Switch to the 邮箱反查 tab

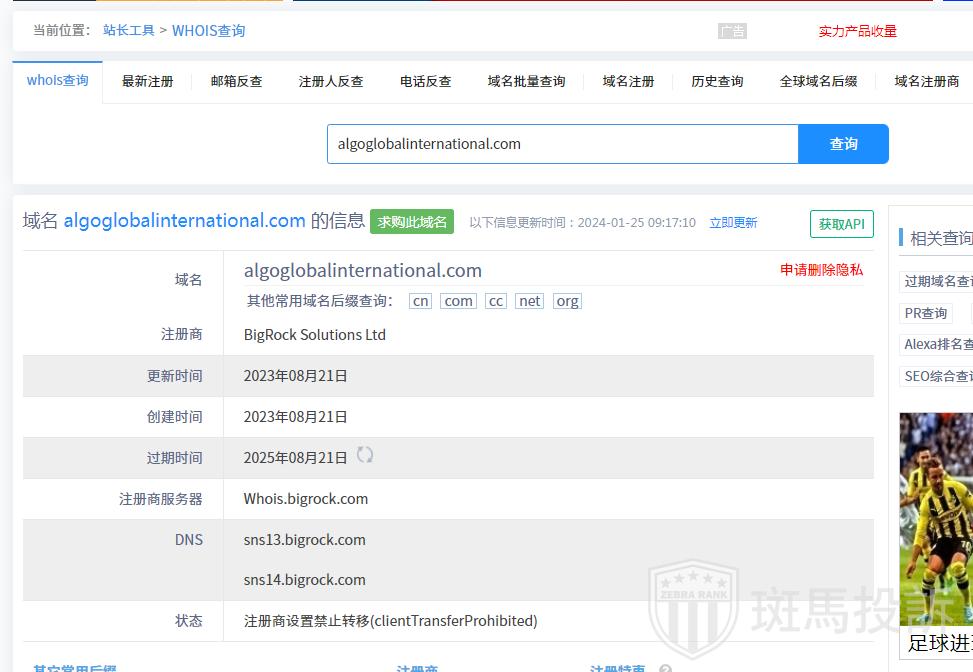coord(236,81)
